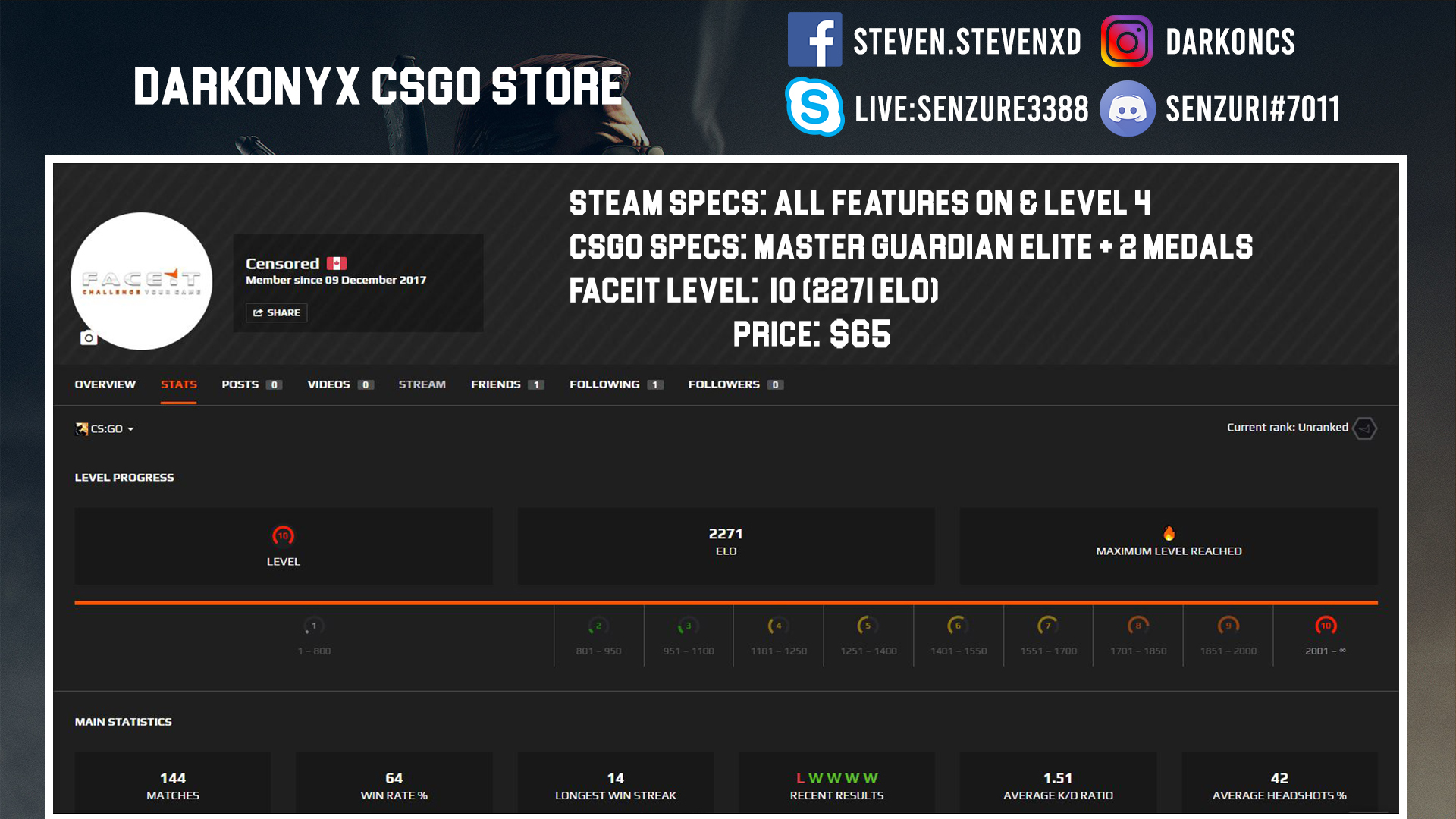Screen dimensions: 1456x819
Task: Switch to the OVERVIEW tab
Action: [105, 384]
